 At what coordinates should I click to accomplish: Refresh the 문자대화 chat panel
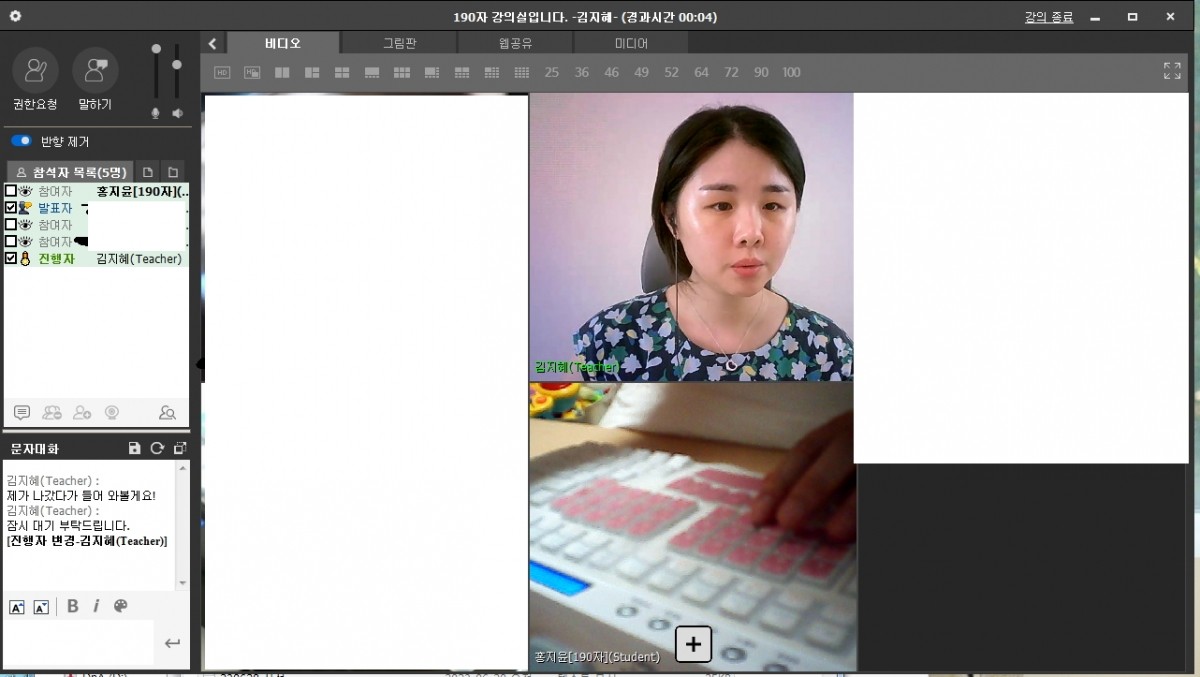[x=157, y=448]
